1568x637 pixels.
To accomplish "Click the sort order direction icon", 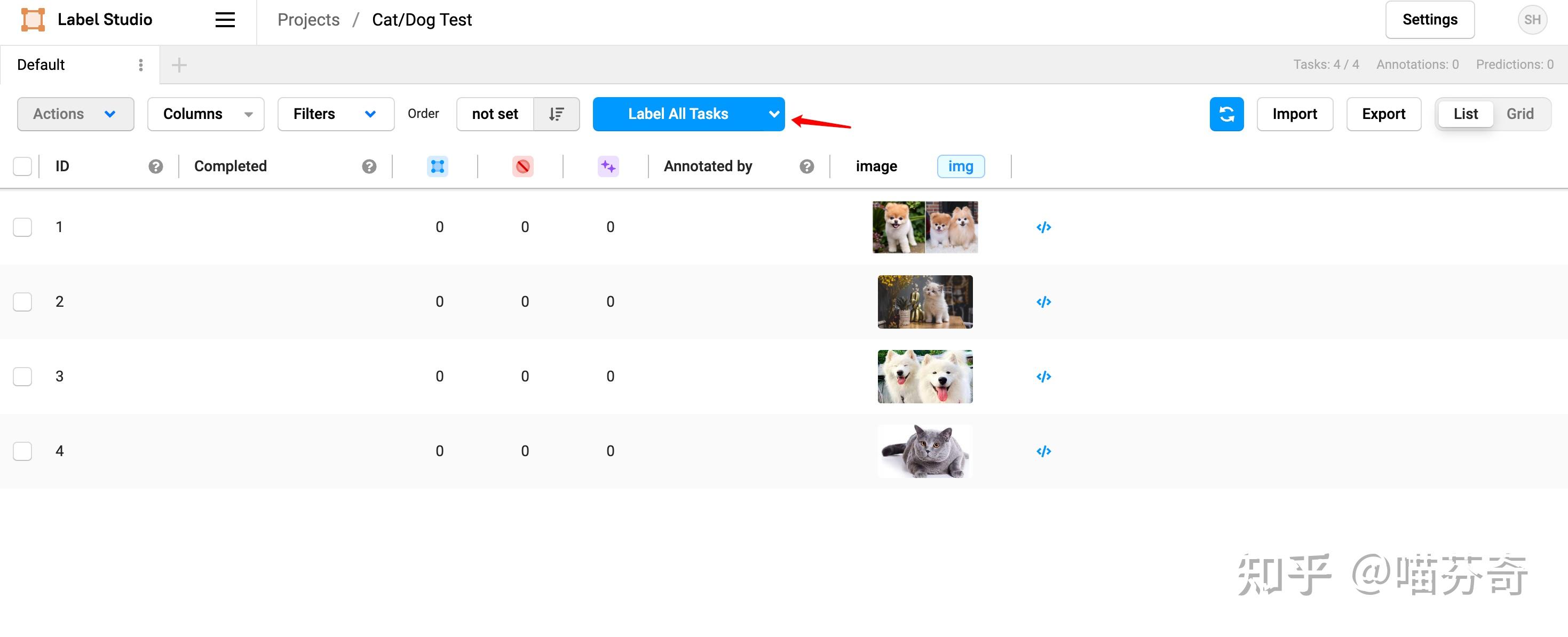I will pyautogui.click(x=556, y=114).
